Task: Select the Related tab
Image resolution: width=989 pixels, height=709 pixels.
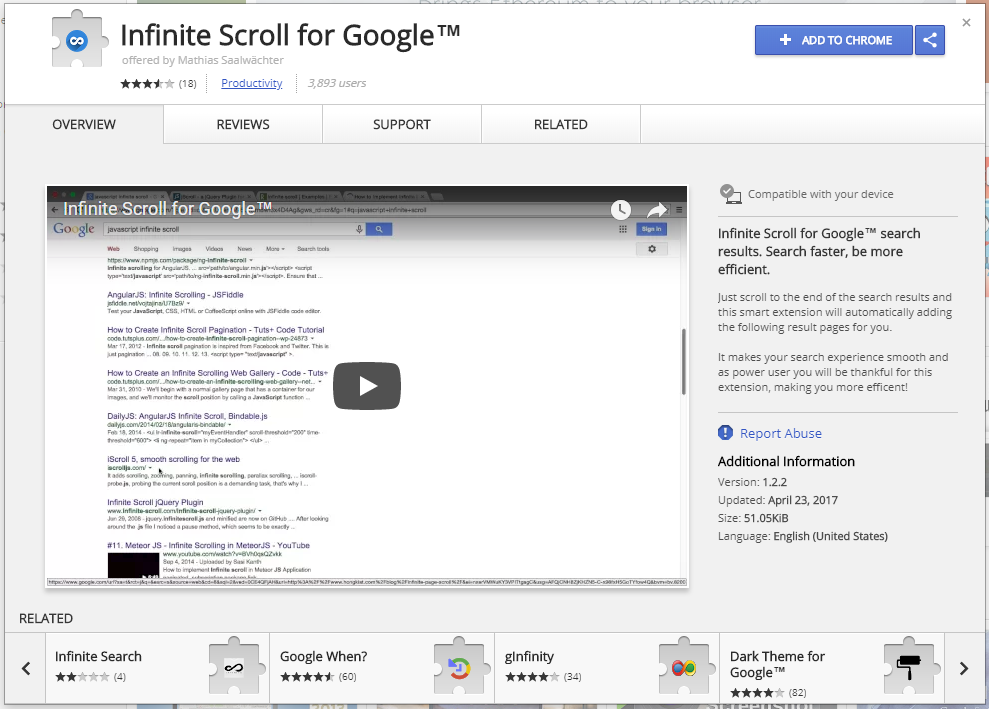Action: pyautogui.click(x=560, y=124)
